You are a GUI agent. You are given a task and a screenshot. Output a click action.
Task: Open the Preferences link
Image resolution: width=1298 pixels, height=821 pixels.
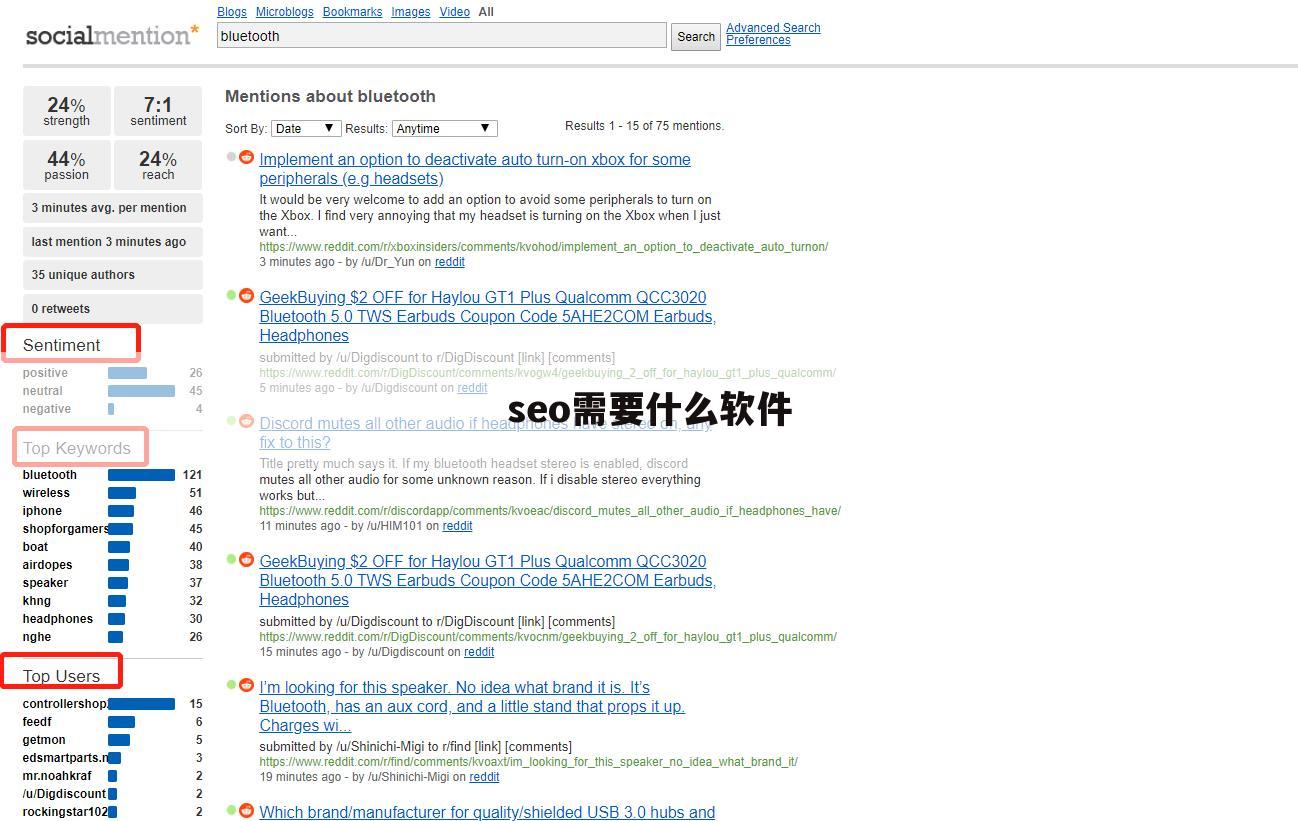[758, 40]
